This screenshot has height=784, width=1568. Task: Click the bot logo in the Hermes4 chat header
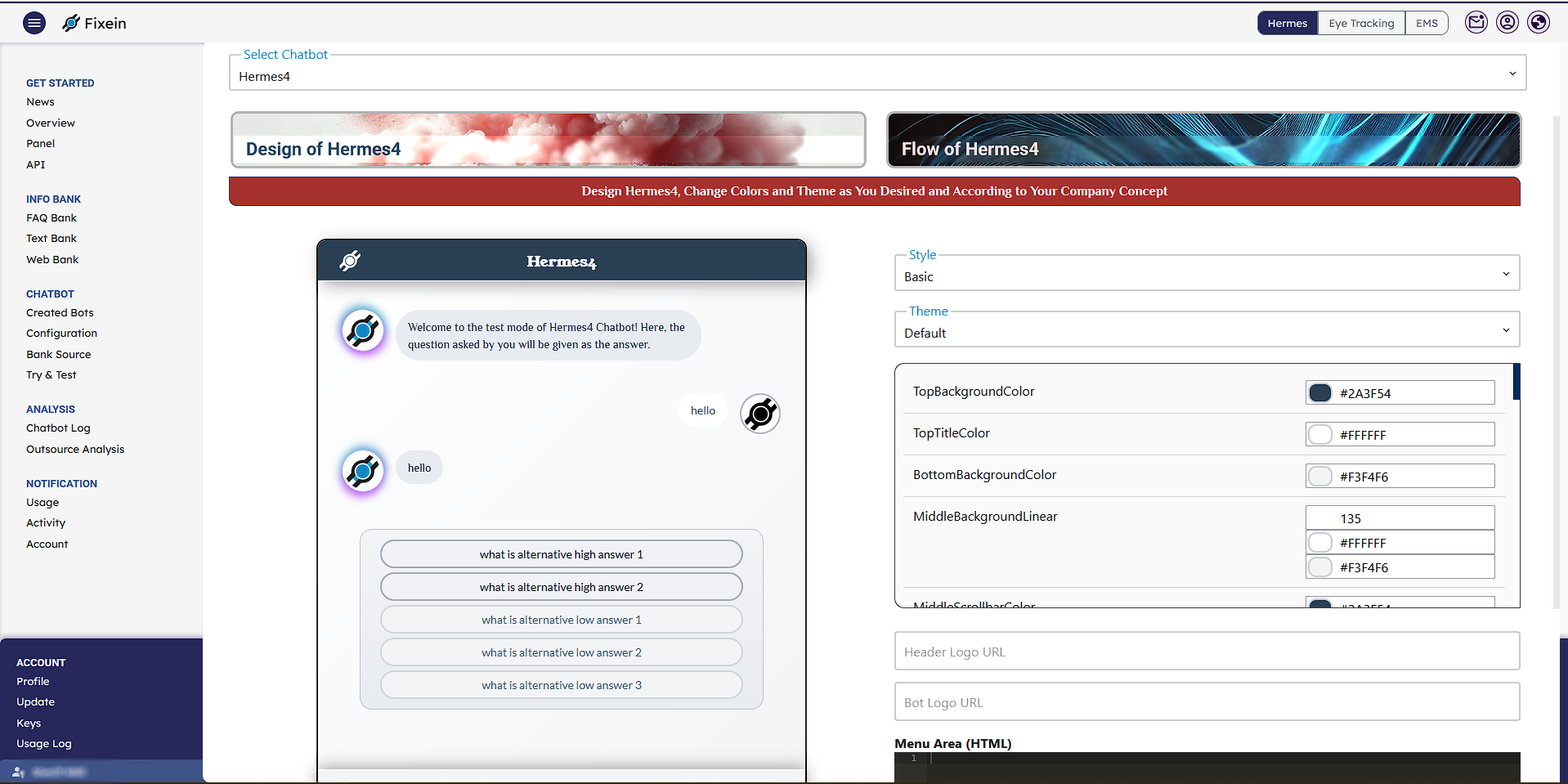tap(350, 260)
